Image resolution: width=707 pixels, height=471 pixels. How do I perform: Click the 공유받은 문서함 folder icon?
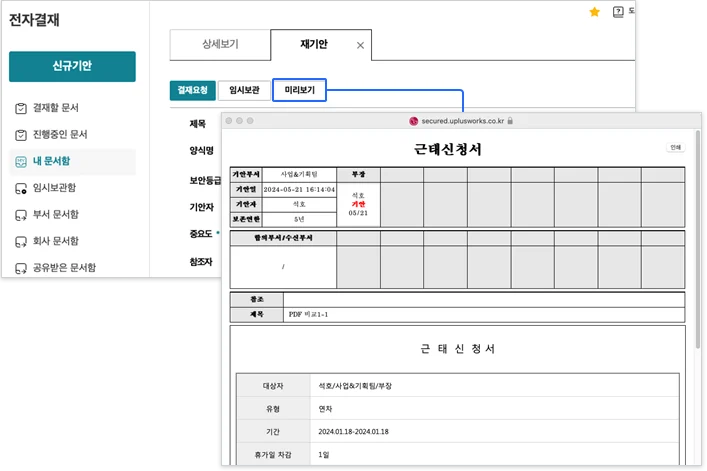click(21, 268)
